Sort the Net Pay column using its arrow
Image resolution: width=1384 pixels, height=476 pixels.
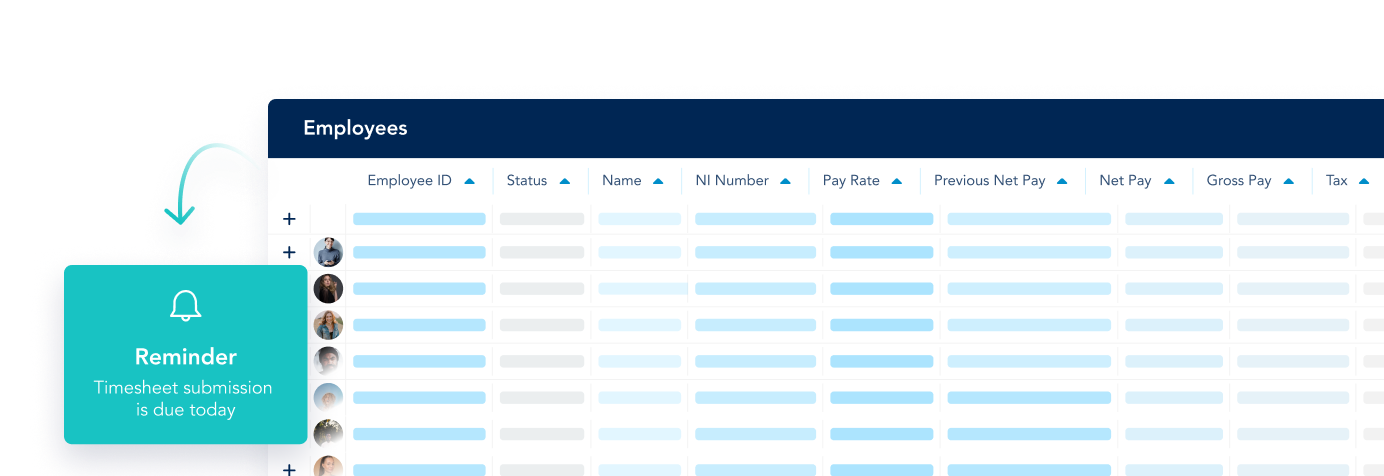click(1169, 181)
